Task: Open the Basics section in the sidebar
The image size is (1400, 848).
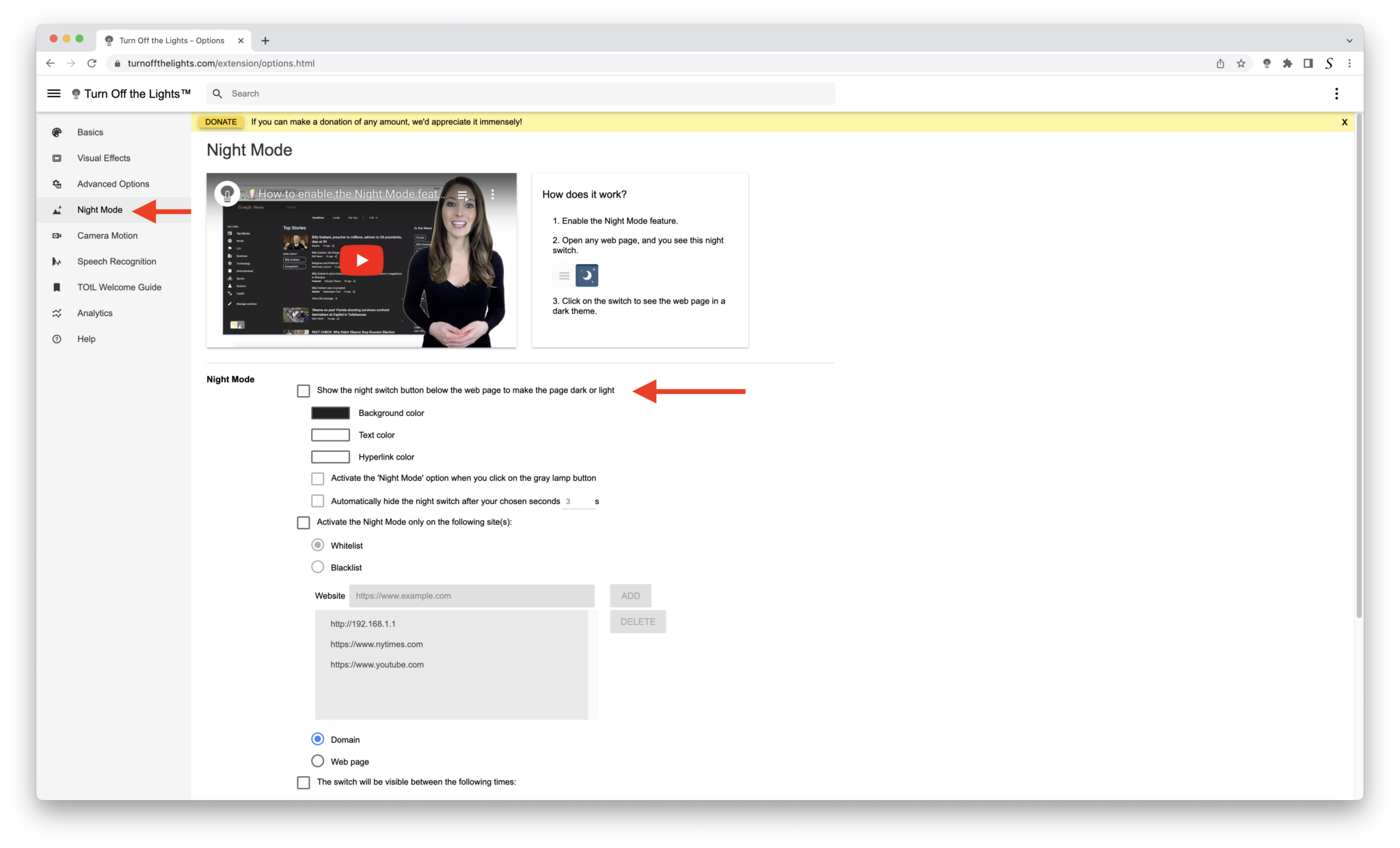Action: [x=90, y=132]
